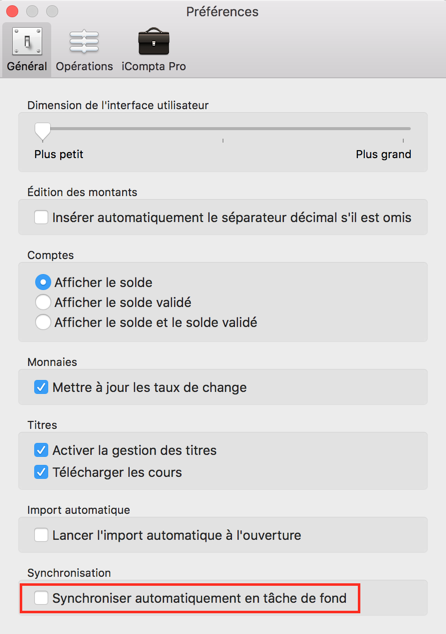446x634 pixels.
Task: Enable Lancer l'import automatique à l'ouverture
Action: tap(41, 535)
